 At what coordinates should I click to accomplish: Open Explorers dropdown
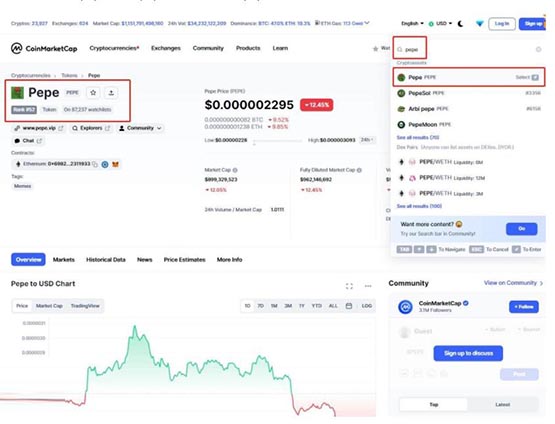pos(91,128)
